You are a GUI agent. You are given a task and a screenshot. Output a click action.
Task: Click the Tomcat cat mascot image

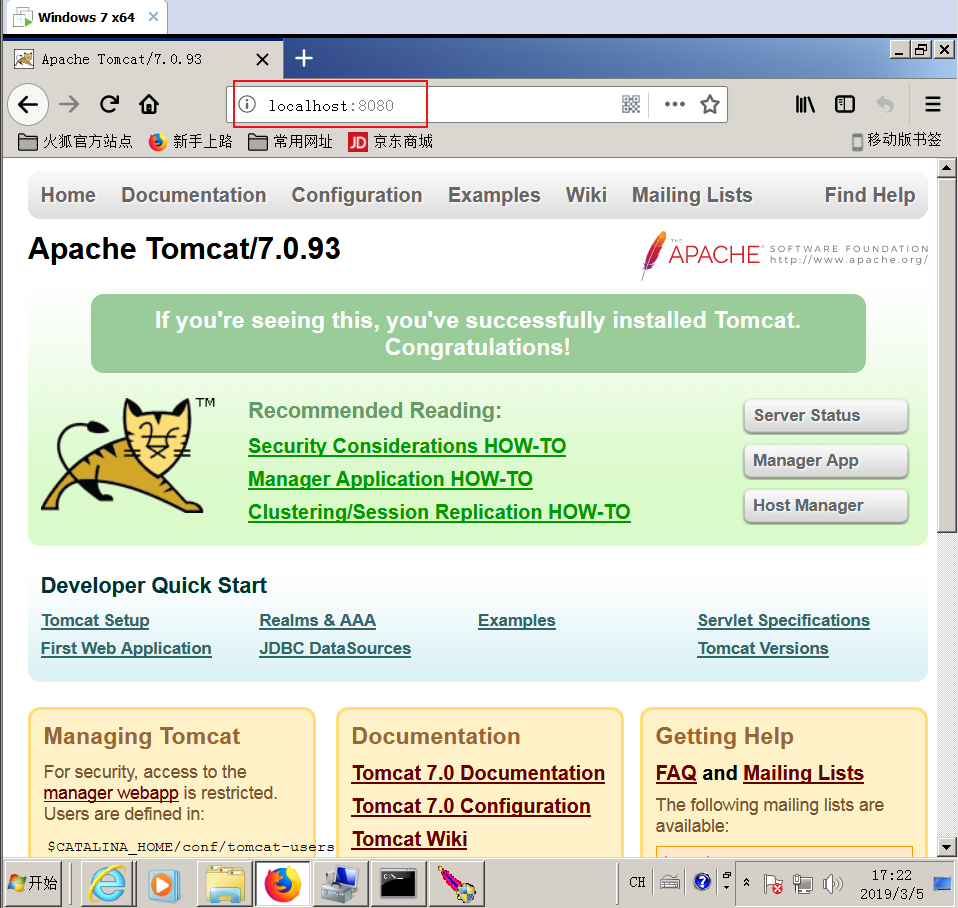coord(127,455)
